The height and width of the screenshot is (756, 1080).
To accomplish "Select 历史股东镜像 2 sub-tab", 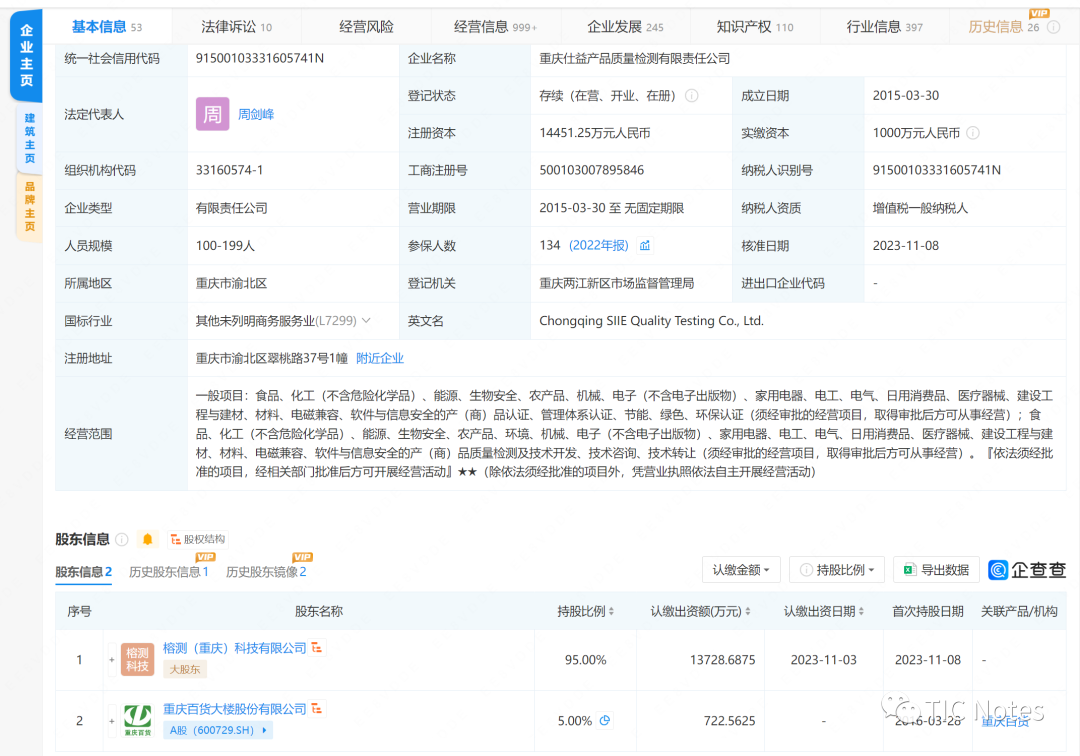I will (x=266, y=571).
